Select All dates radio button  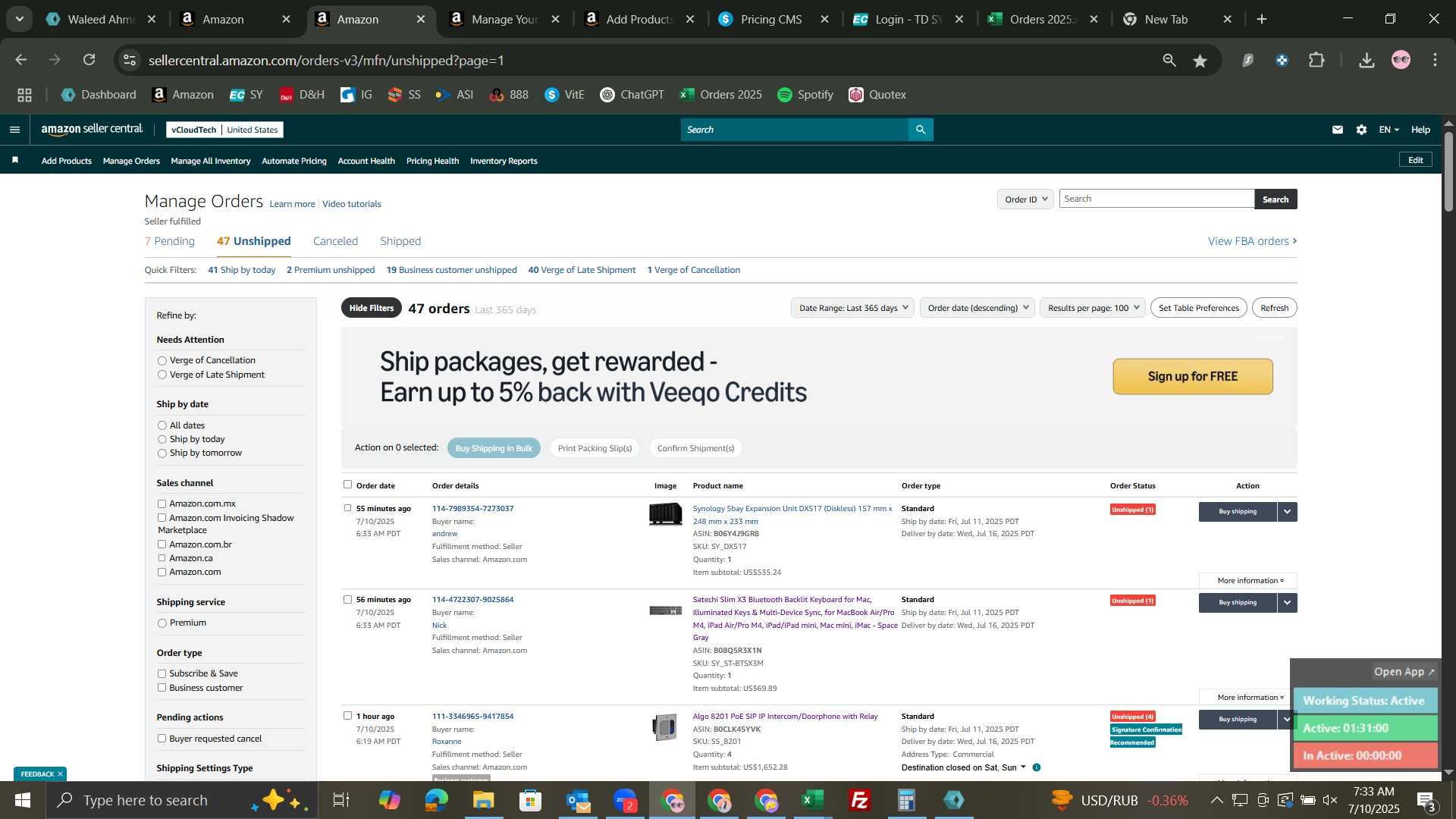tap(162, 425)
